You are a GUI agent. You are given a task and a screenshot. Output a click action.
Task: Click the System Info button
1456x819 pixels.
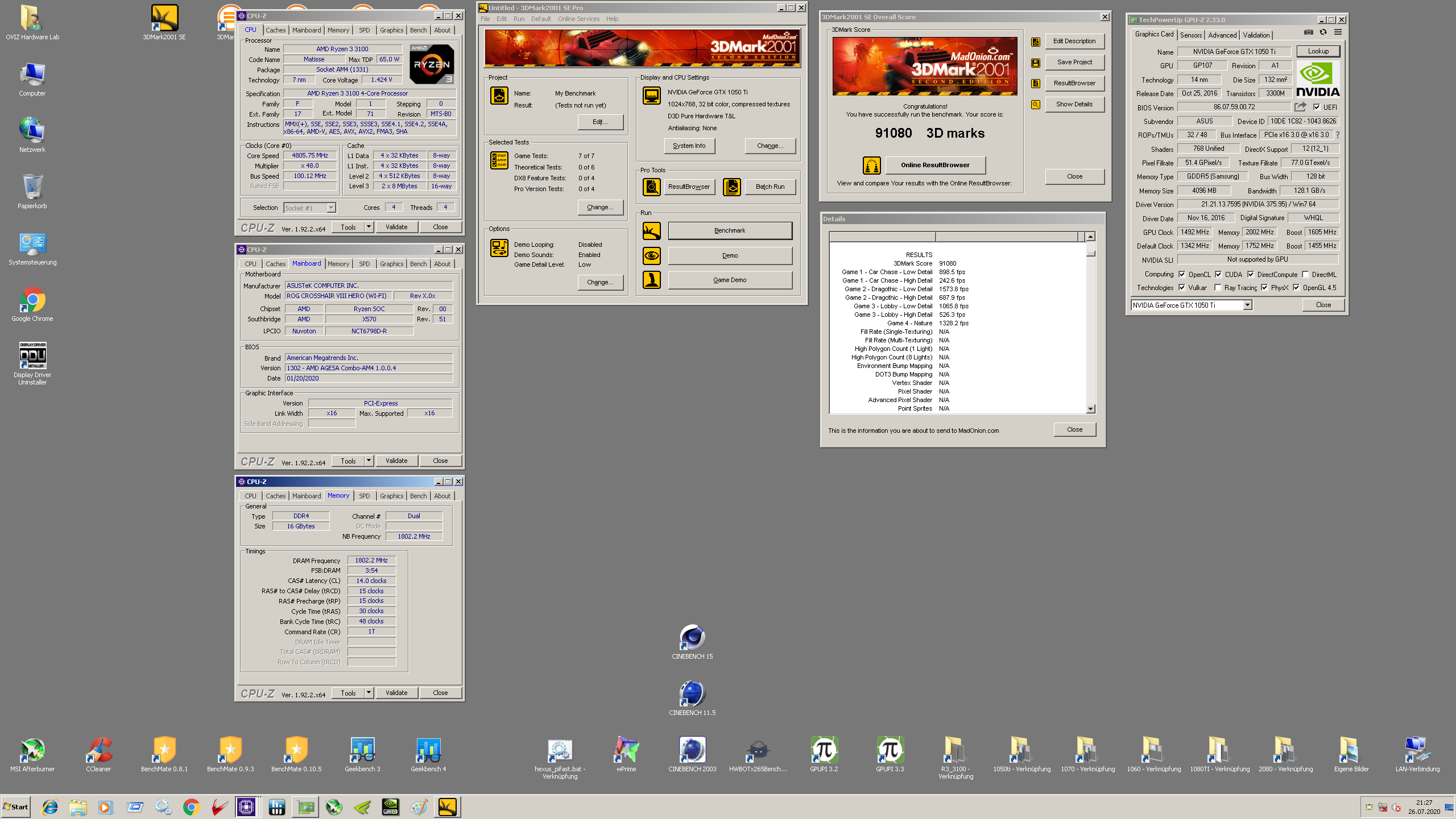pyautogui.click(x=689, y=146)
